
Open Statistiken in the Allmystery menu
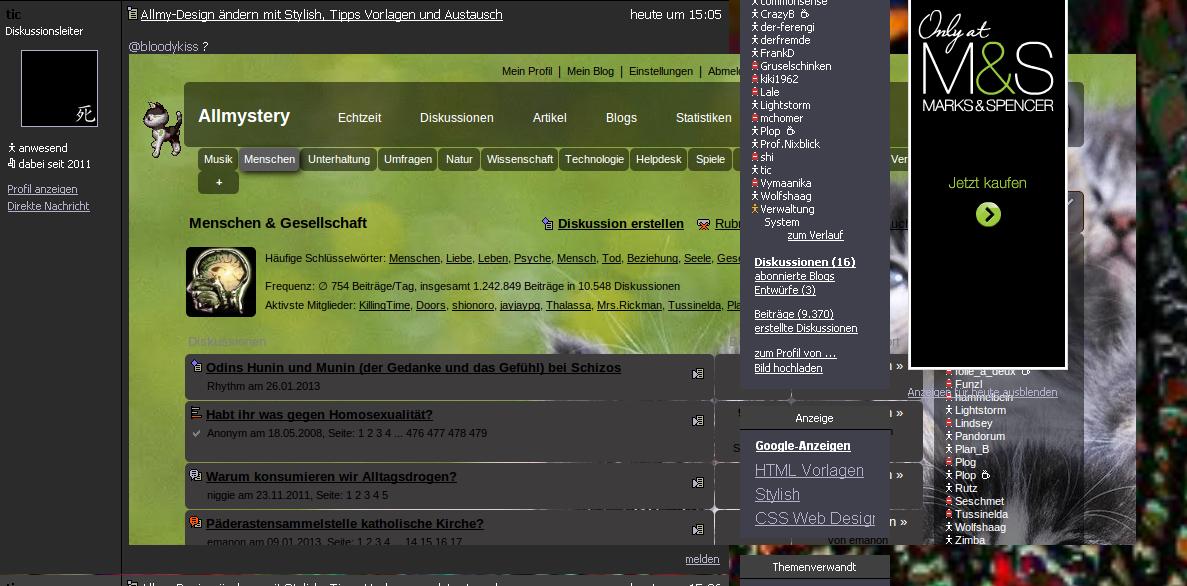tap(703, 117)
